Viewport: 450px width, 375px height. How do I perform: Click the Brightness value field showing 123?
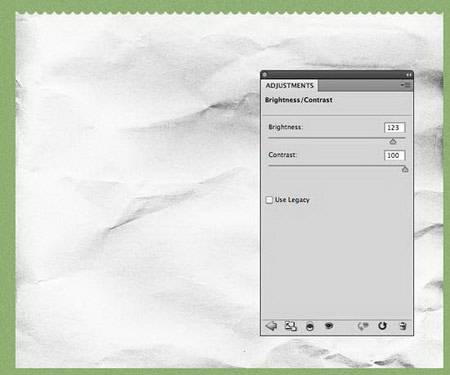tap(394, 128)
